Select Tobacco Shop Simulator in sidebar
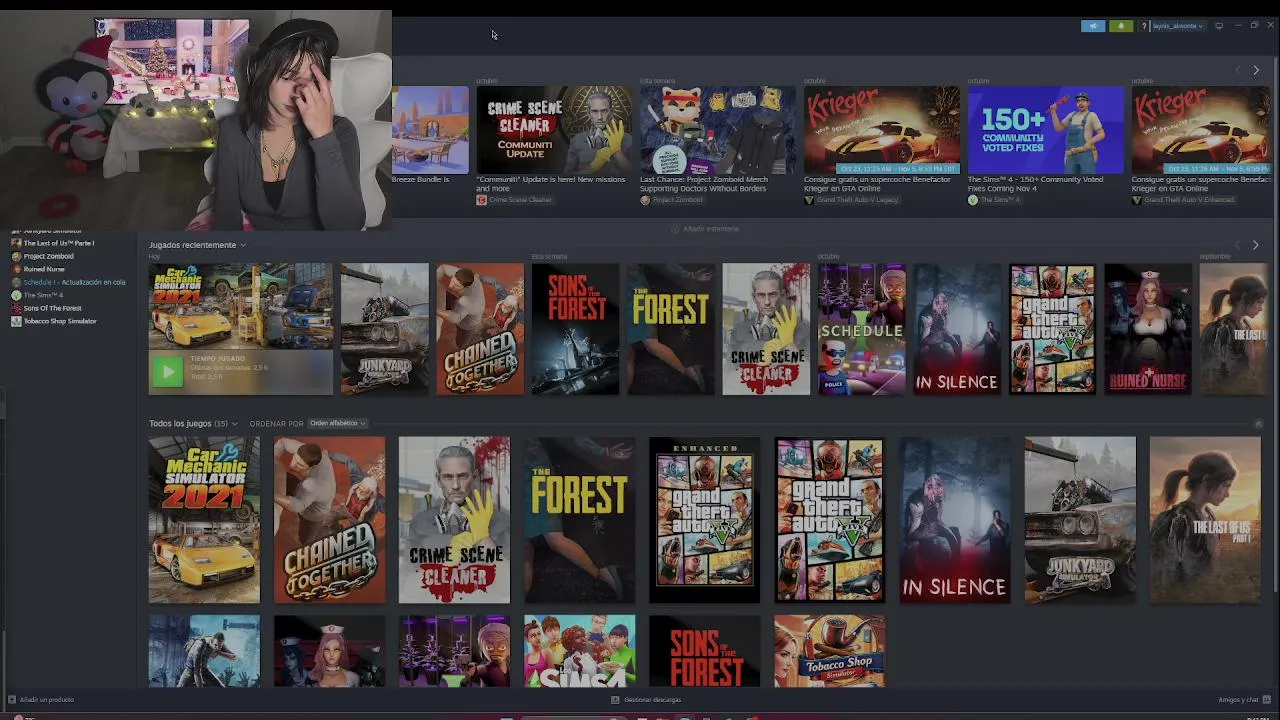The image size is (1280, 720). click(54, 321)
